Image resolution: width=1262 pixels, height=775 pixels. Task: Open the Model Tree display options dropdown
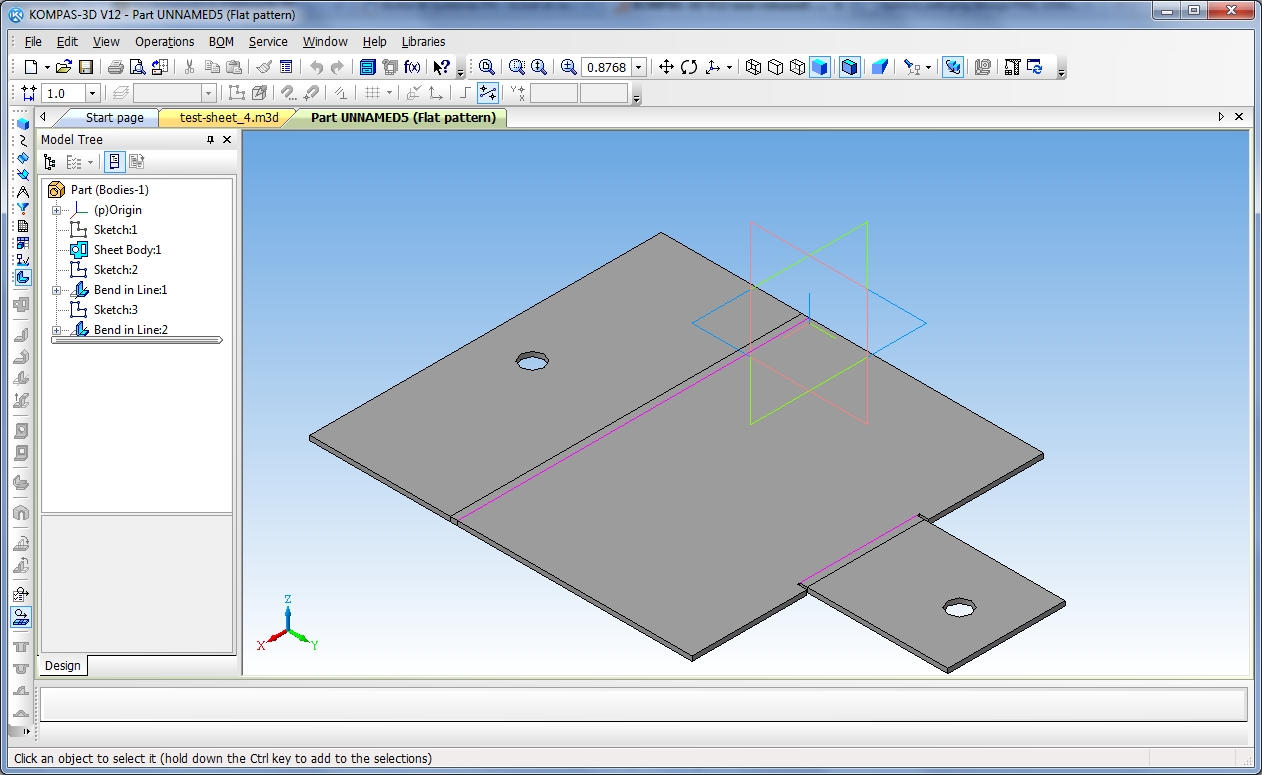90,162
